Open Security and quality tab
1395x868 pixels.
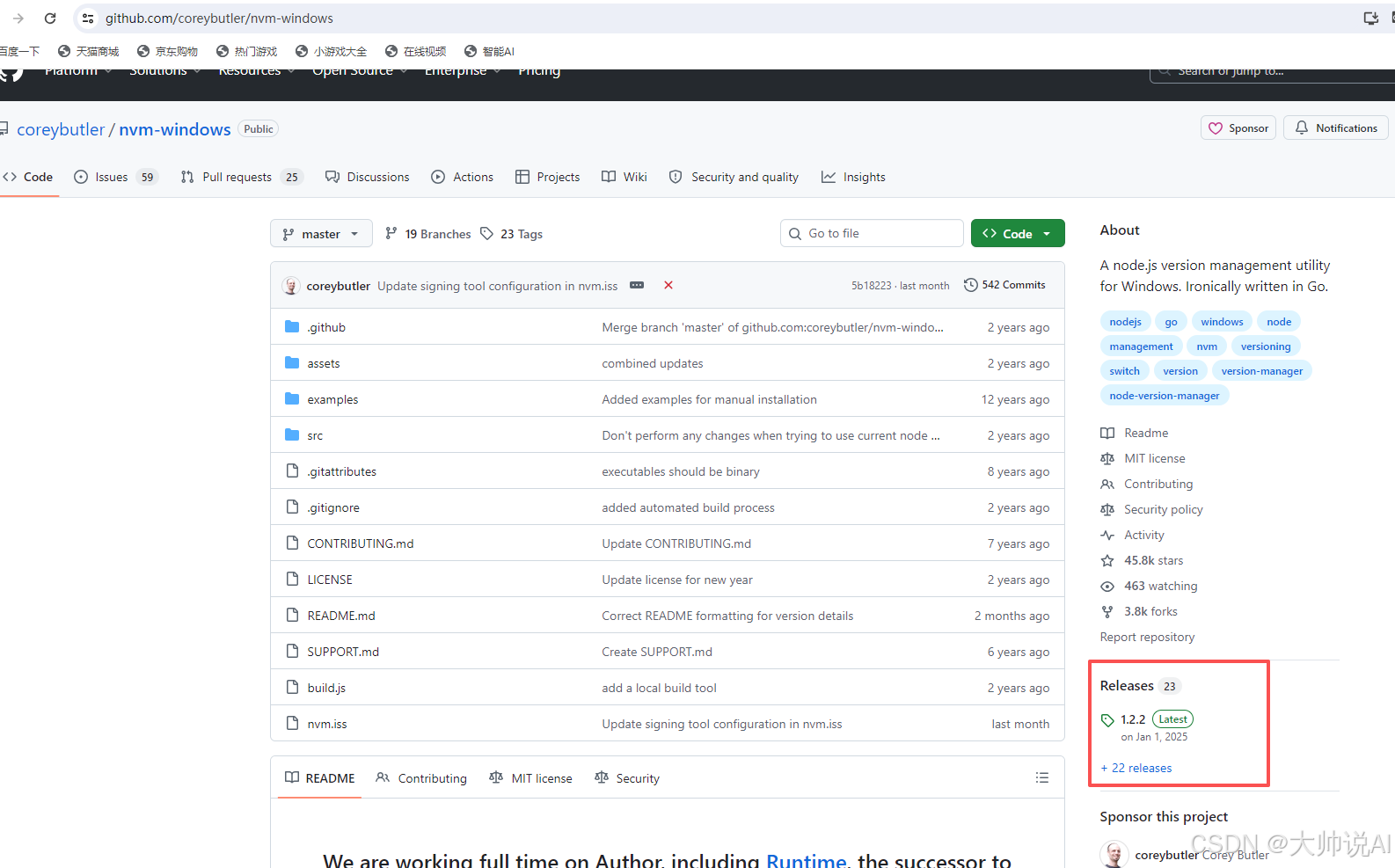(x=734, y=177)
